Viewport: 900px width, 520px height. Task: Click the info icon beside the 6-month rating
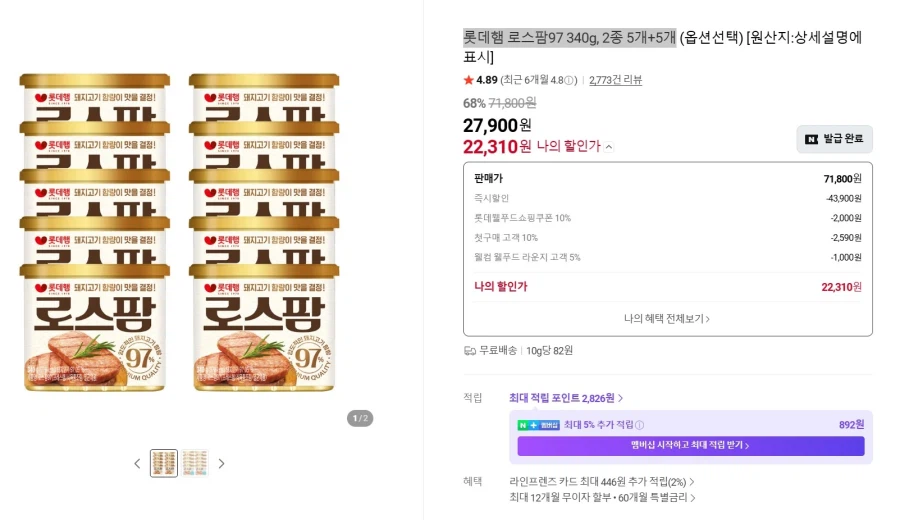tap(570, 80)
